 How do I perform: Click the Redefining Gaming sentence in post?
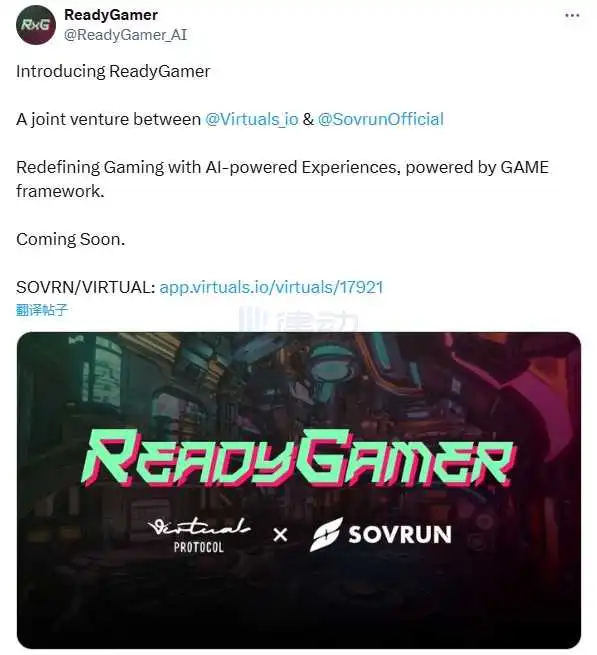pos(282,179)
